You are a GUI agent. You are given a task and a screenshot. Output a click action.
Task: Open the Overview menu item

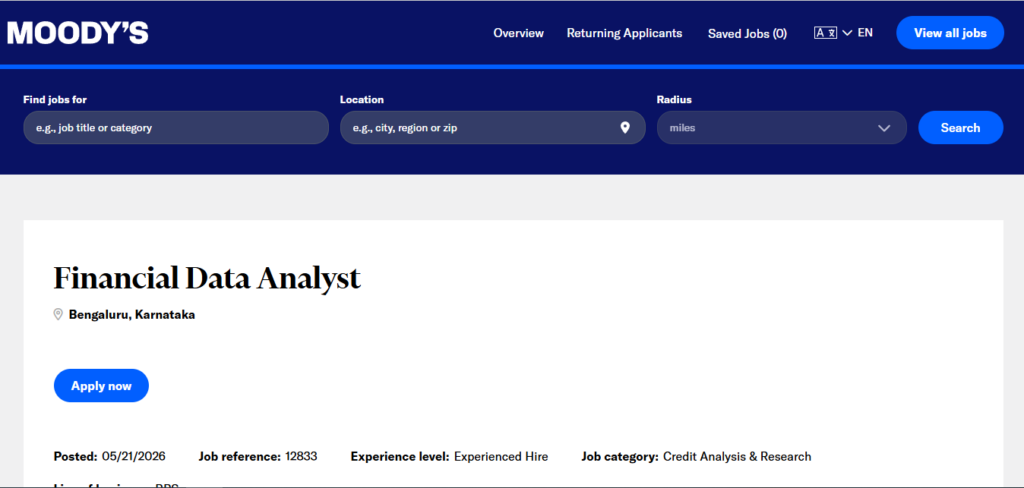point(519,33)
